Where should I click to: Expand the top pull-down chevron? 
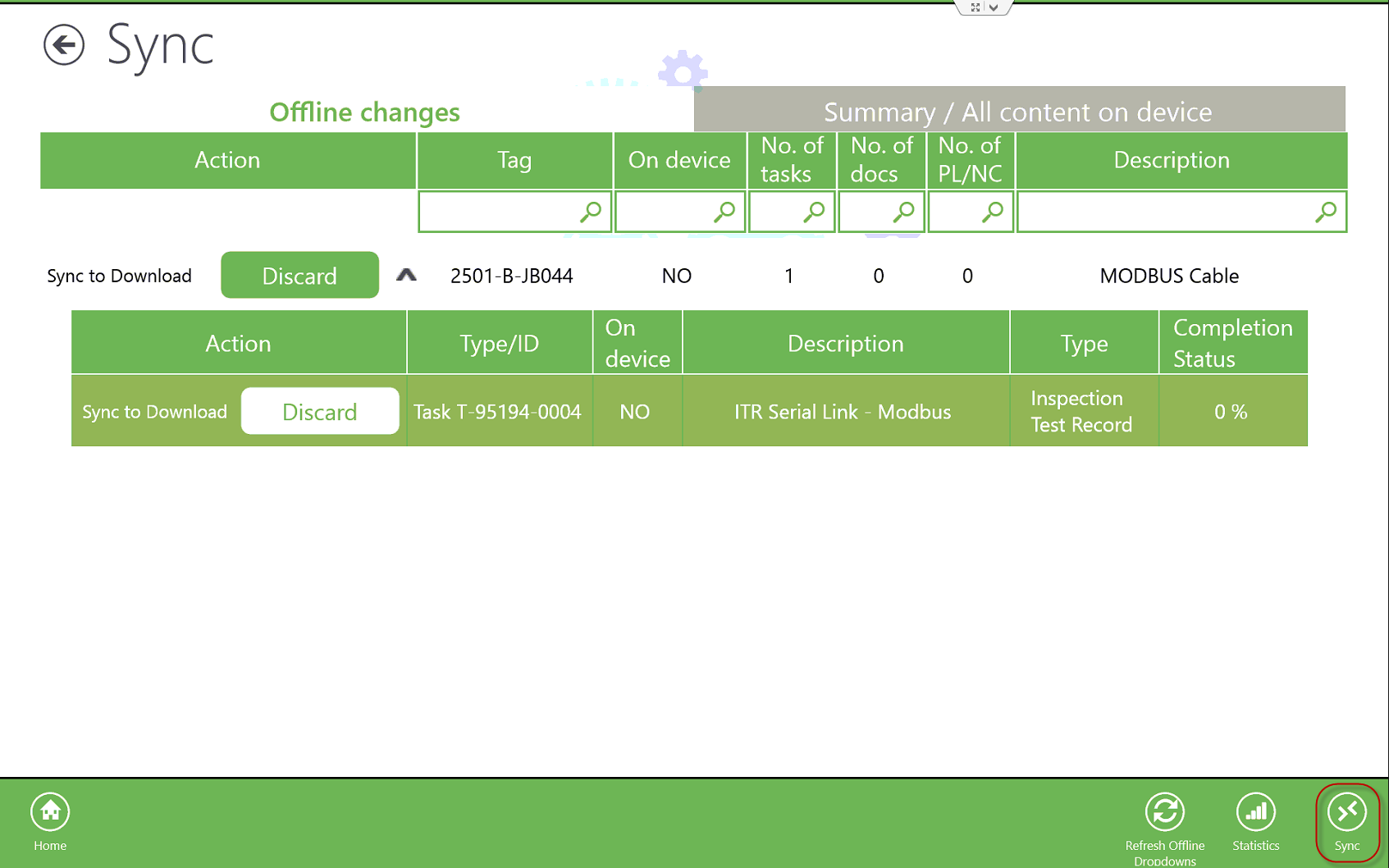pyautogui.click(x=994, y=7)
